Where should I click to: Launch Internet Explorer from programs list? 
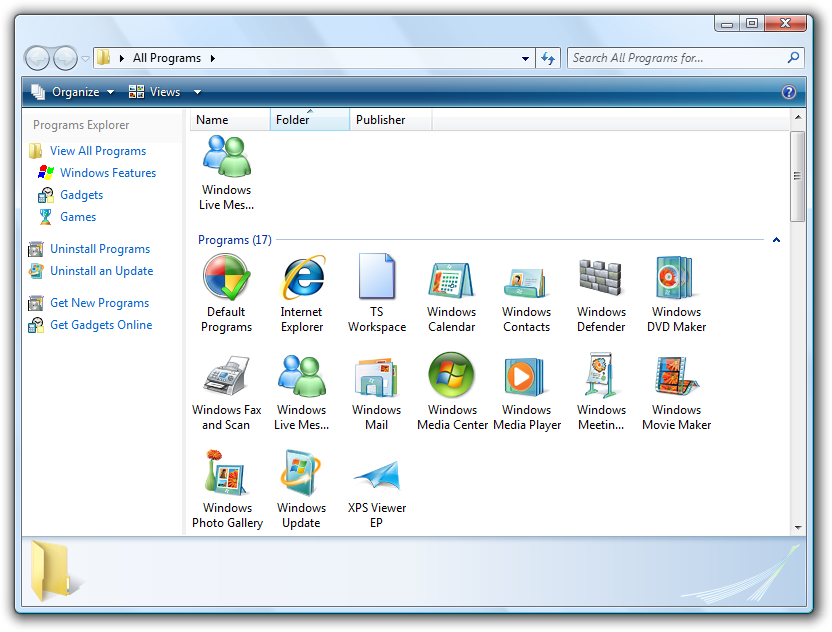(x=302, y=278)
